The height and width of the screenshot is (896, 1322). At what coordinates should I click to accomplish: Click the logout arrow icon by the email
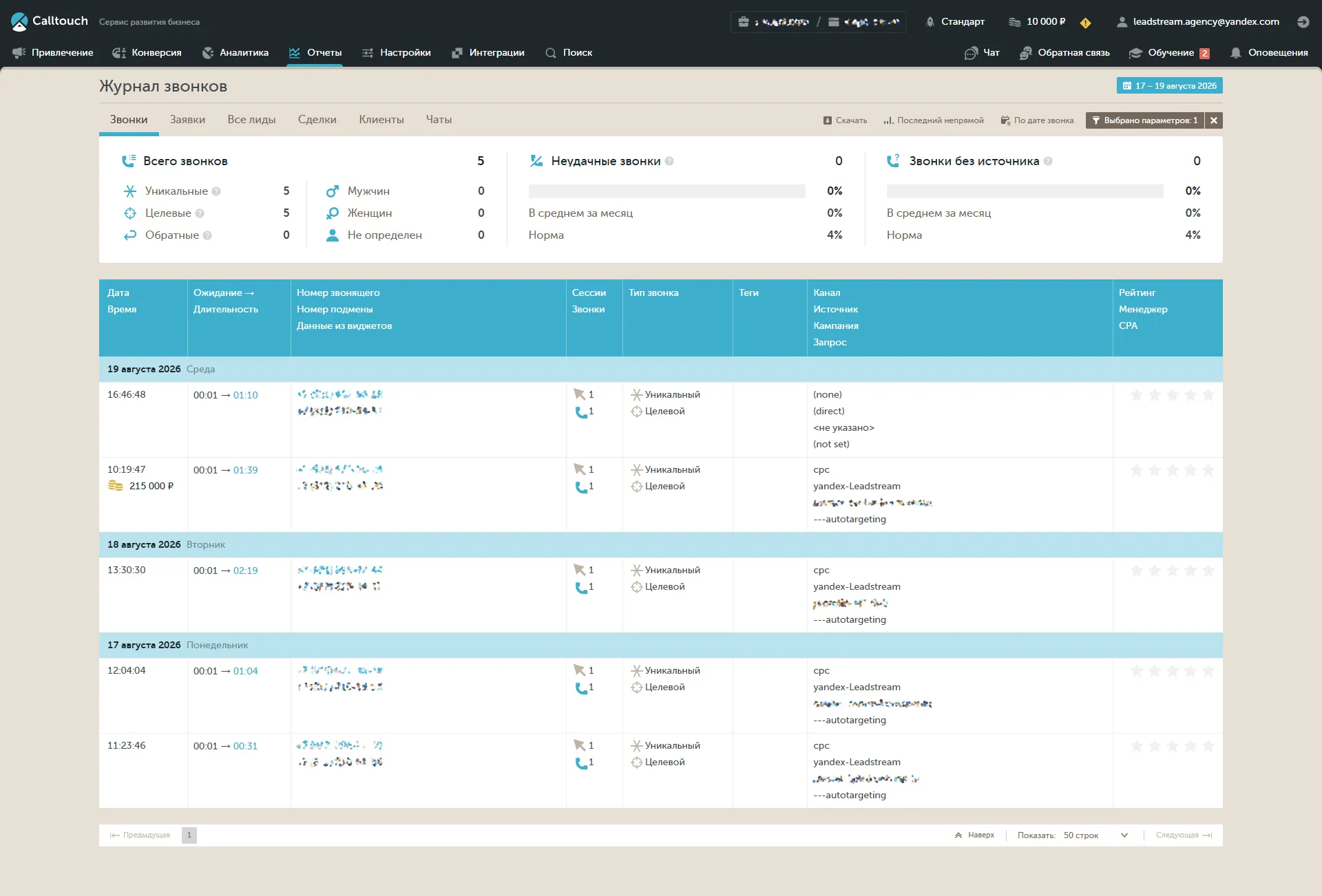(x=1303, y=22)
